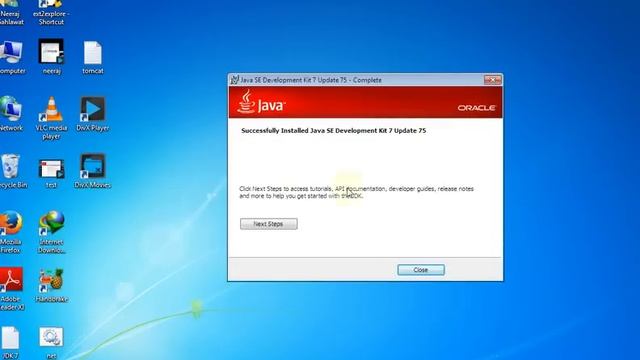Launch DivX Player from desktop

93,114
